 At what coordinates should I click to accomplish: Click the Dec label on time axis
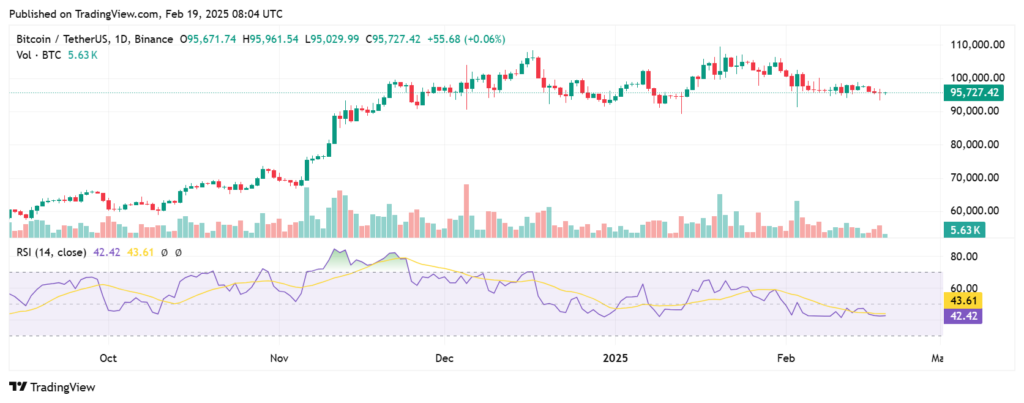(x=445, y=356)
